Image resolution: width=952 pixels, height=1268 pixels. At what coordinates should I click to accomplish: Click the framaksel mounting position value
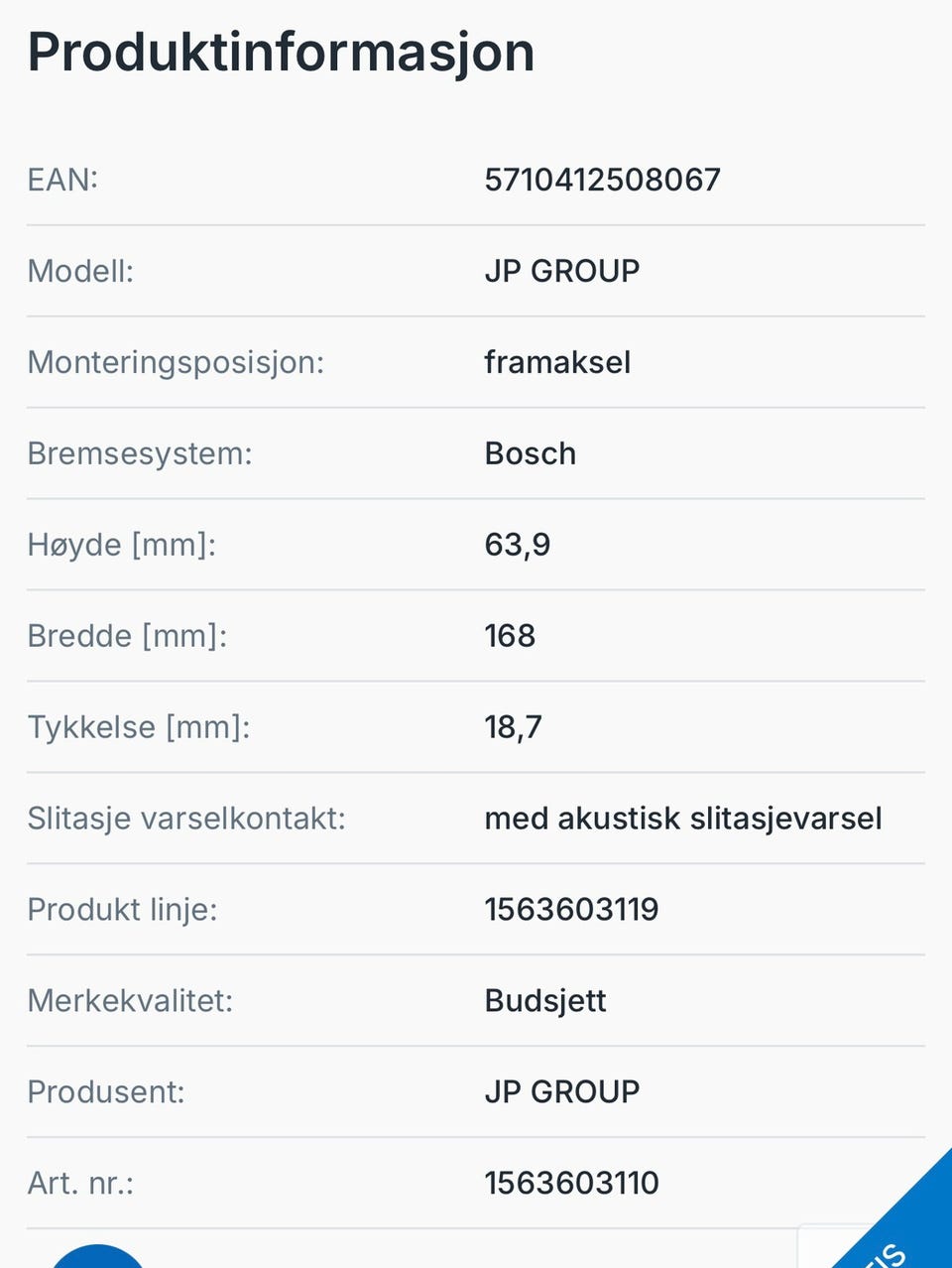click(557, 362)
